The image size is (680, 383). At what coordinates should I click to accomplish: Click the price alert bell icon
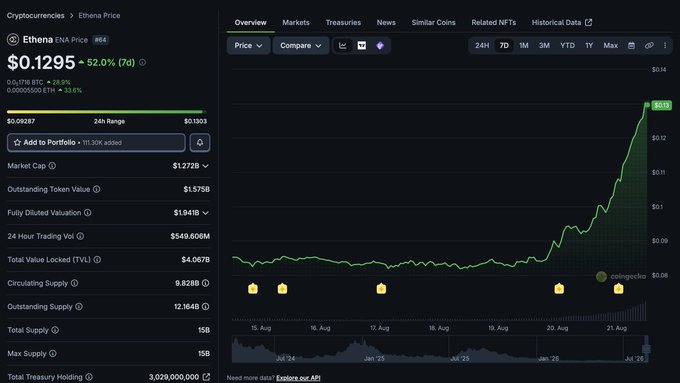200,142
